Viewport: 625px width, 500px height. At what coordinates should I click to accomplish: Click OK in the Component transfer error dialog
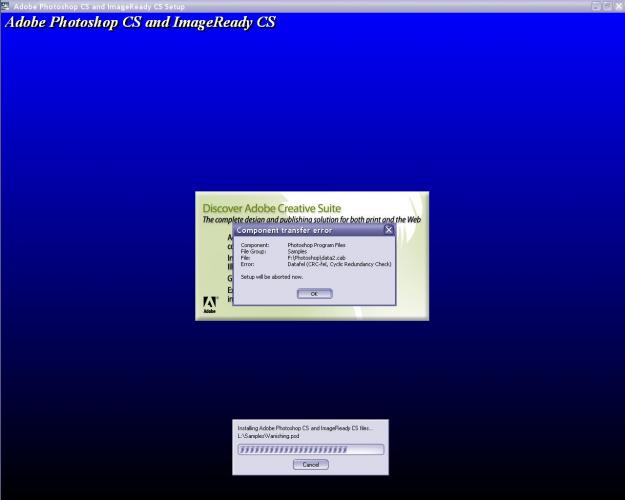click(313, 294)
